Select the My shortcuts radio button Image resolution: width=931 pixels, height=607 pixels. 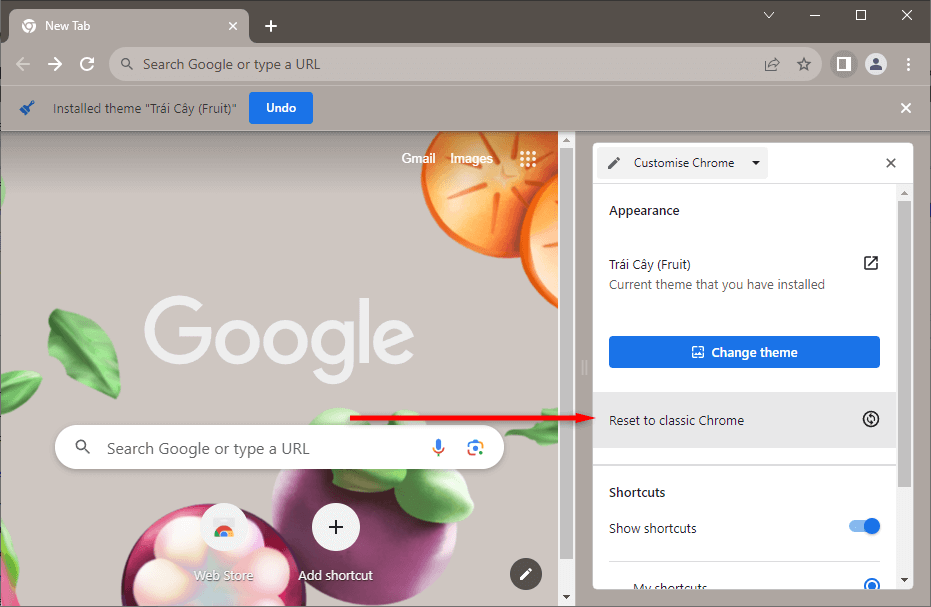tap(872, 585)
